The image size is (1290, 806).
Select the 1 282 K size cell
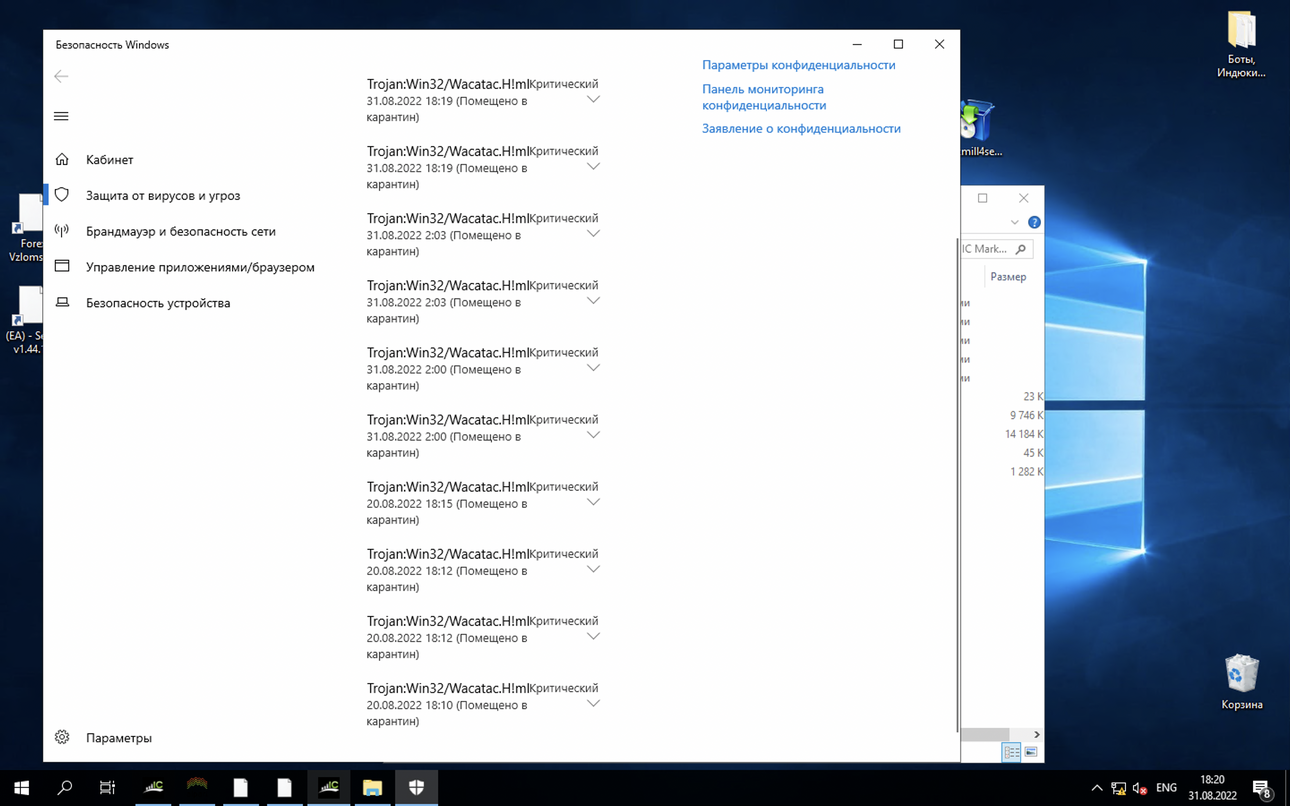click(x=1026, y=472)
